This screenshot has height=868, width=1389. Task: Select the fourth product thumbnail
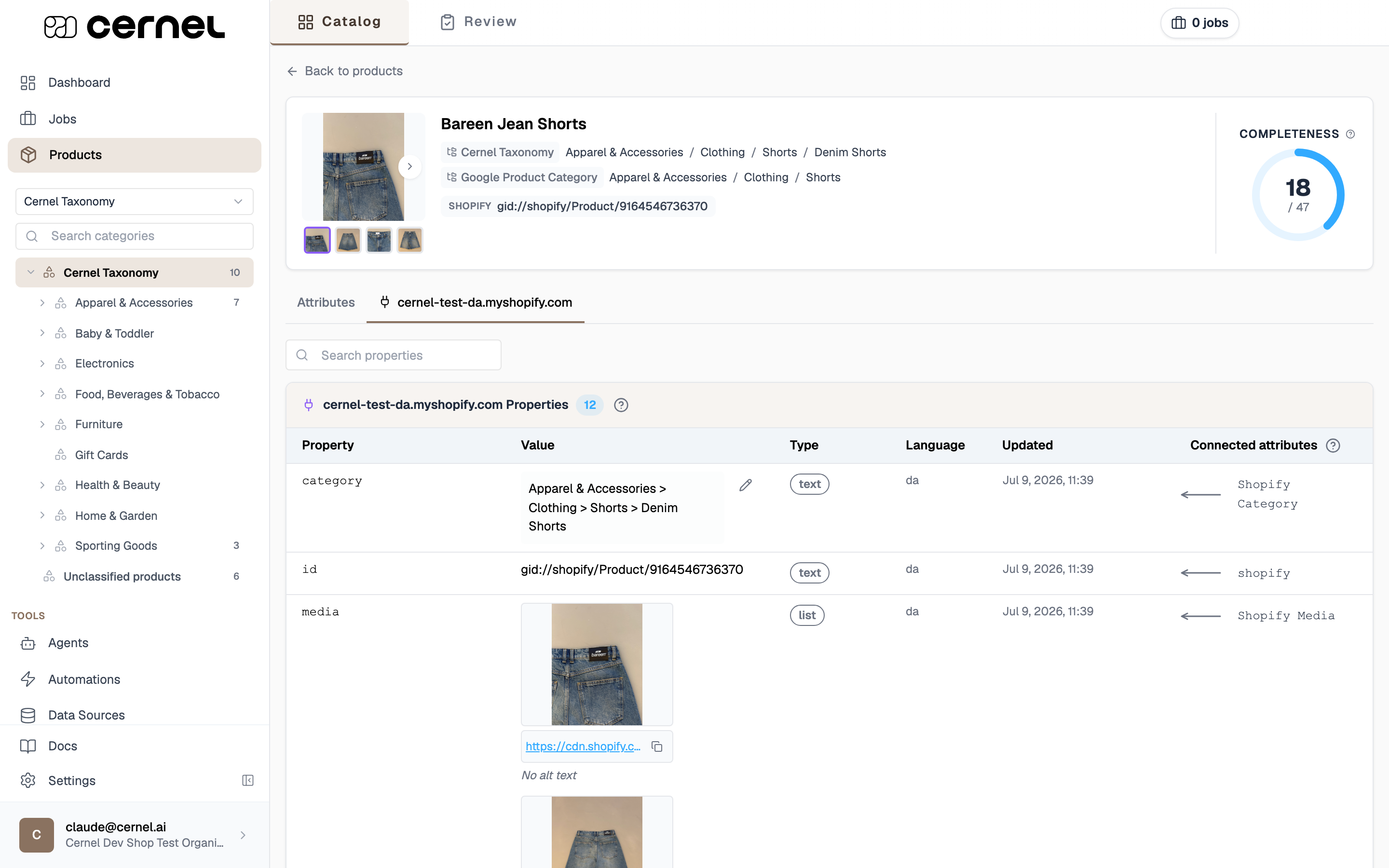point(410,240)
